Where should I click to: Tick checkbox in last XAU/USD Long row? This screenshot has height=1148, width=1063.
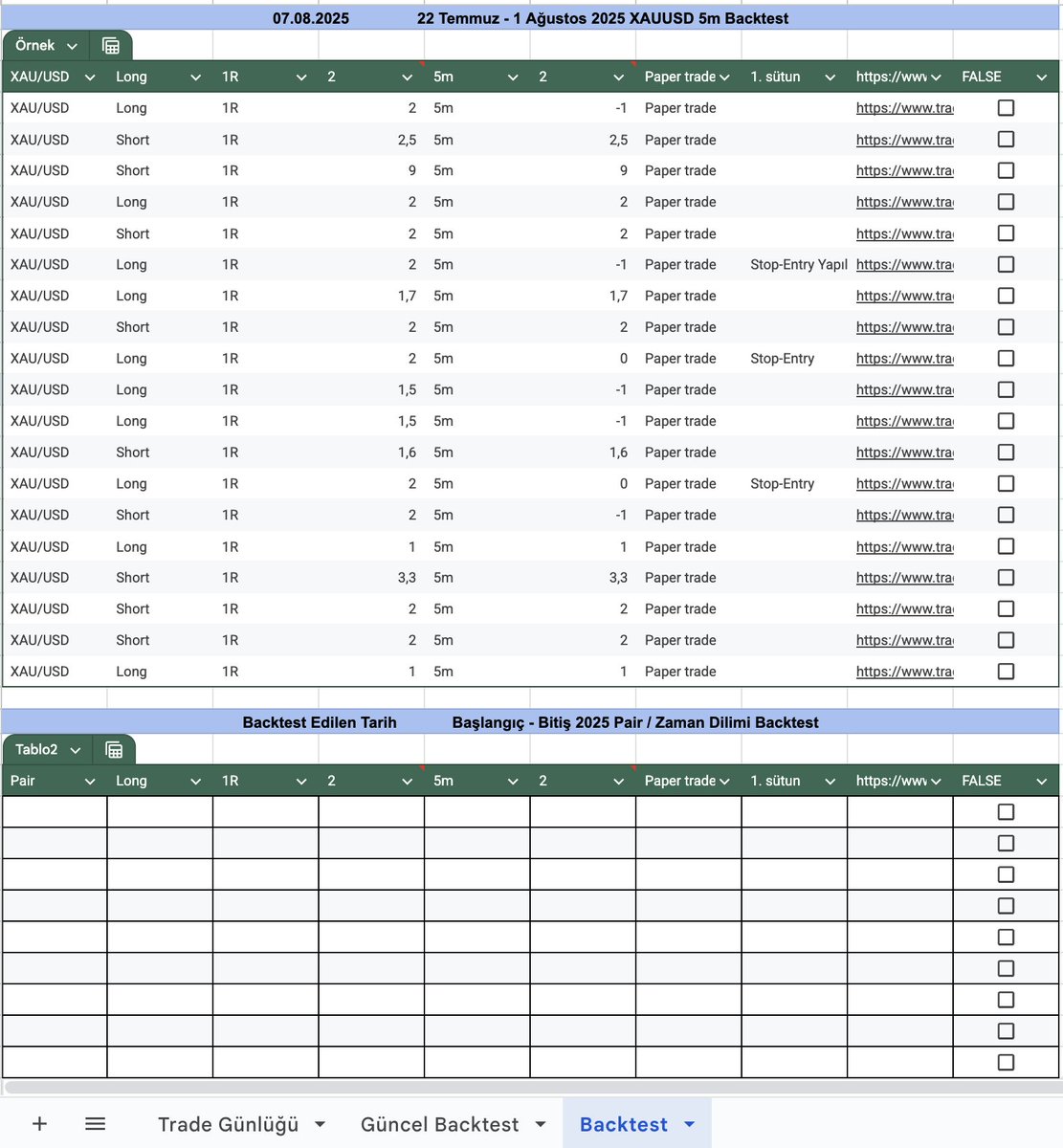[1006, 672]
